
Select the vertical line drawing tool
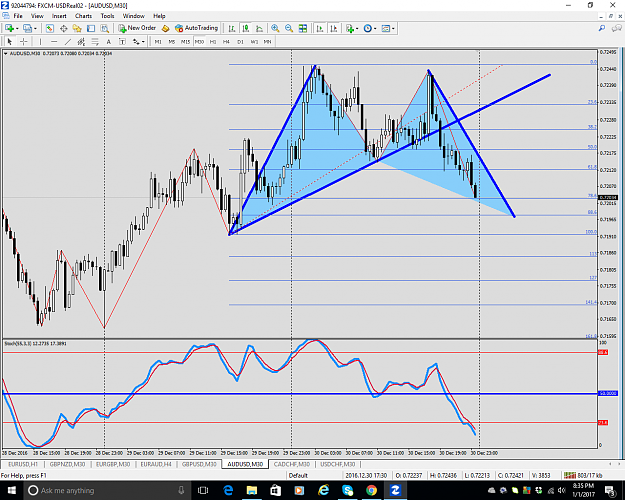tap(40, 41)
